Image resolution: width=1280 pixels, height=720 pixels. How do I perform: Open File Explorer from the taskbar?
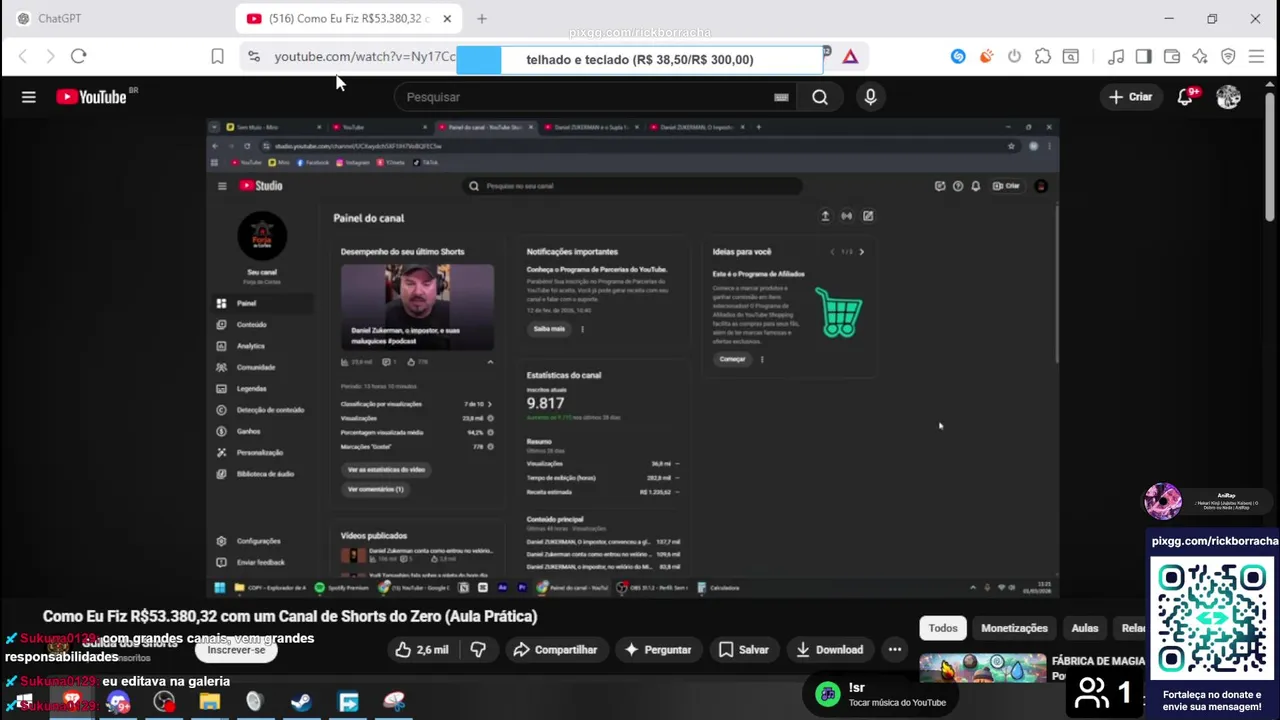pyautogui.click(x=209, y=703)
